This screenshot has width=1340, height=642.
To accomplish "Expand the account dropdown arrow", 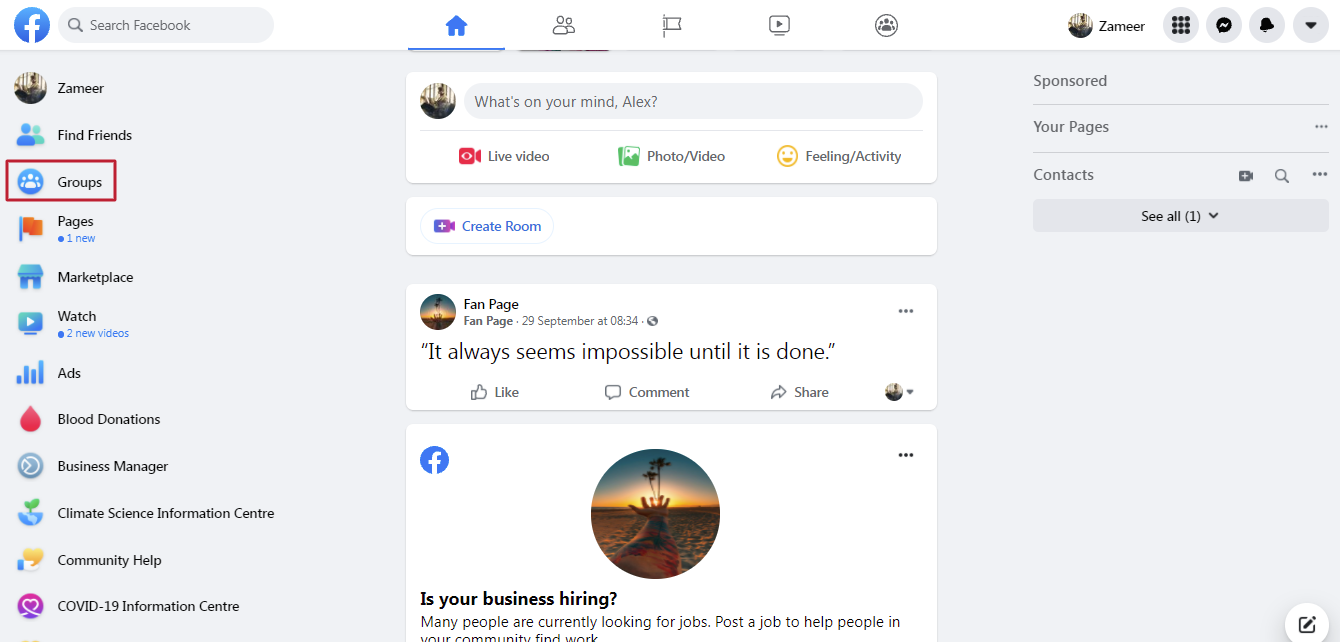I will point(1311,25).
